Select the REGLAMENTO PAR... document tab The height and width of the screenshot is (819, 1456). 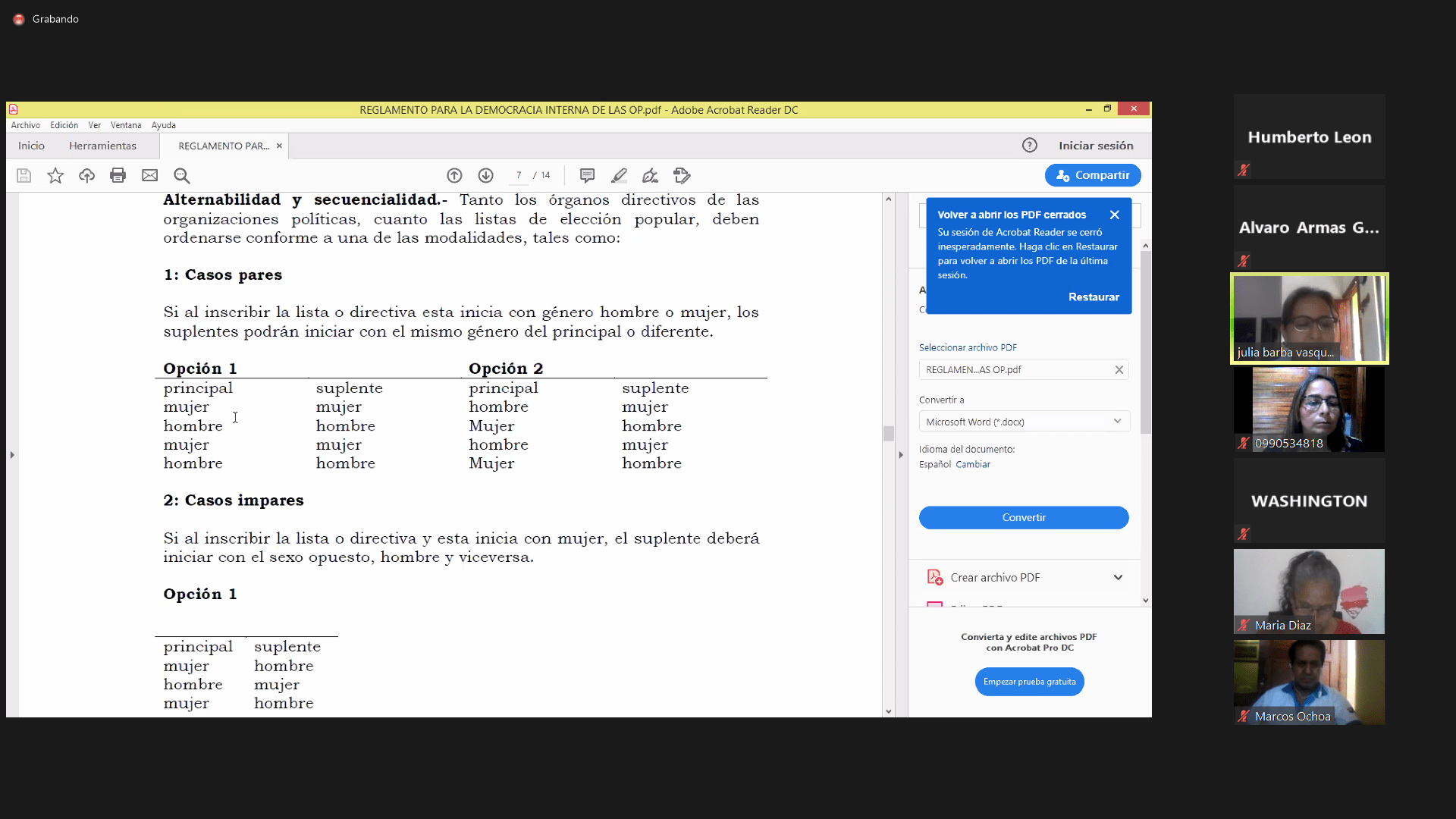coord(224,146)
